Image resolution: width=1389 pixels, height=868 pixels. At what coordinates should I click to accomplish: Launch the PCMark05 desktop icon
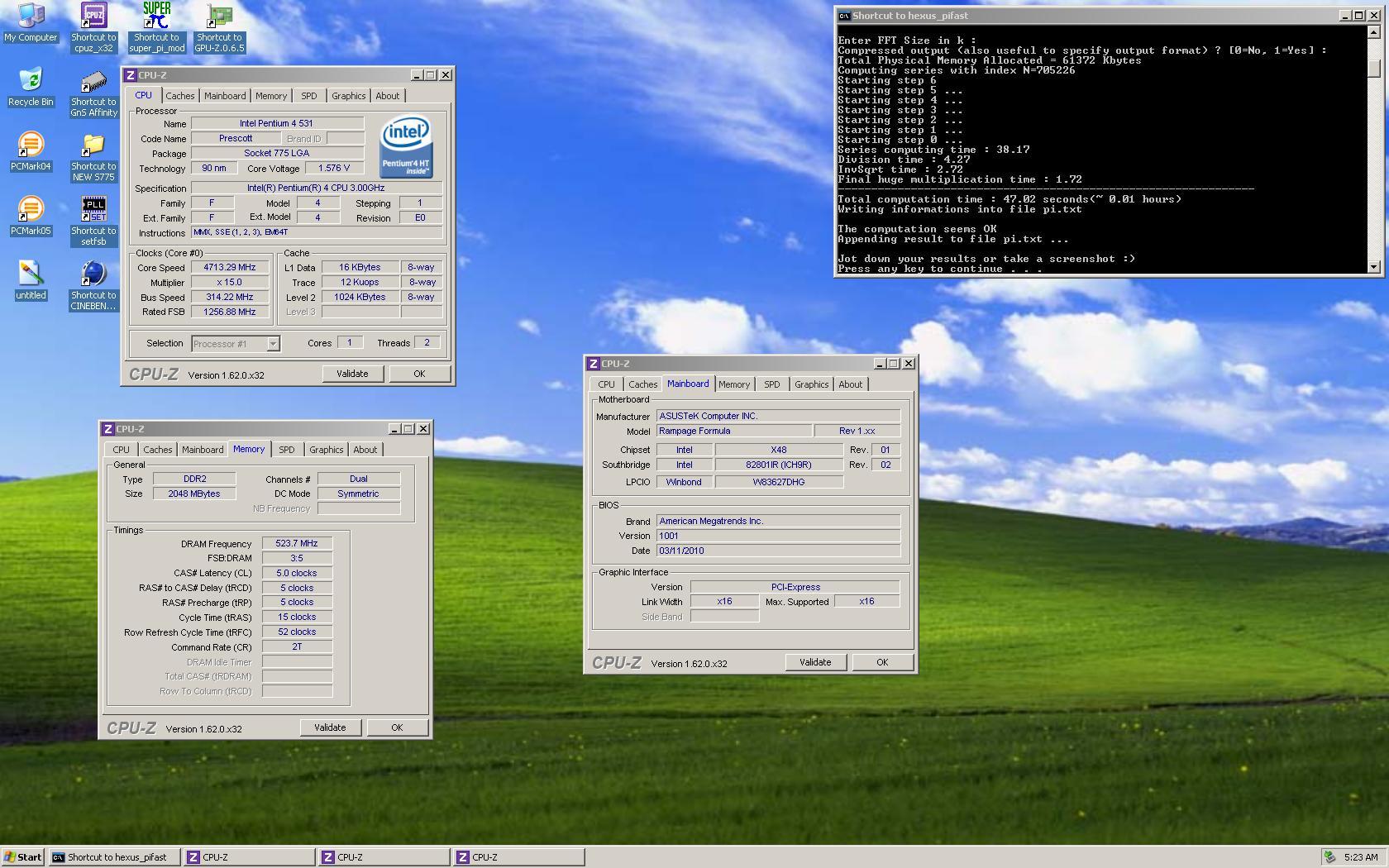(x=31, y=216)
